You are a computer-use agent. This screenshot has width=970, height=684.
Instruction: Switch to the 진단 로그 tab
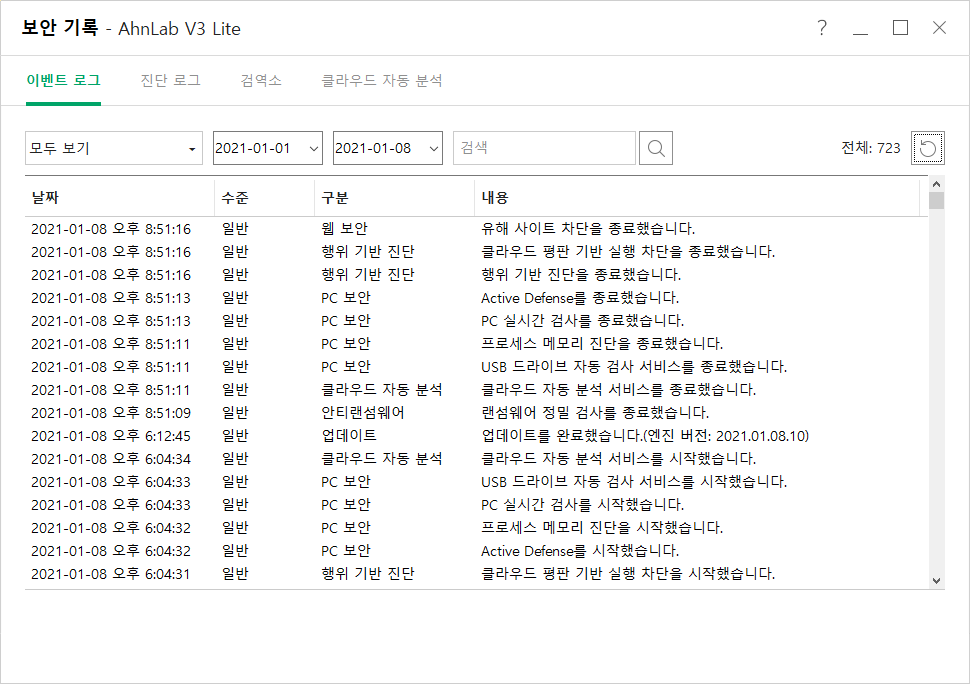pos(170,80)
